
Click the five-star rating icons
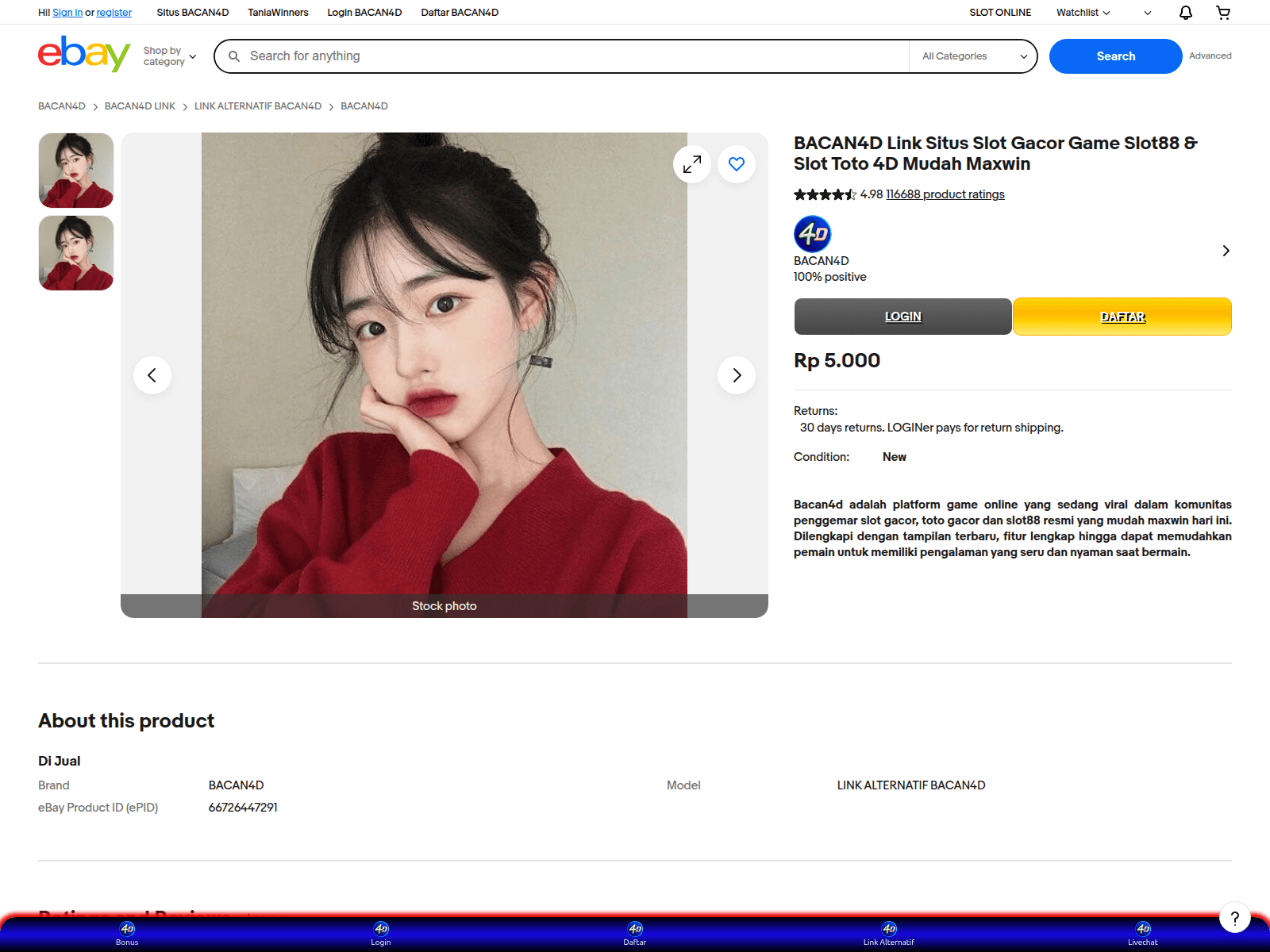tap(825, 194)
